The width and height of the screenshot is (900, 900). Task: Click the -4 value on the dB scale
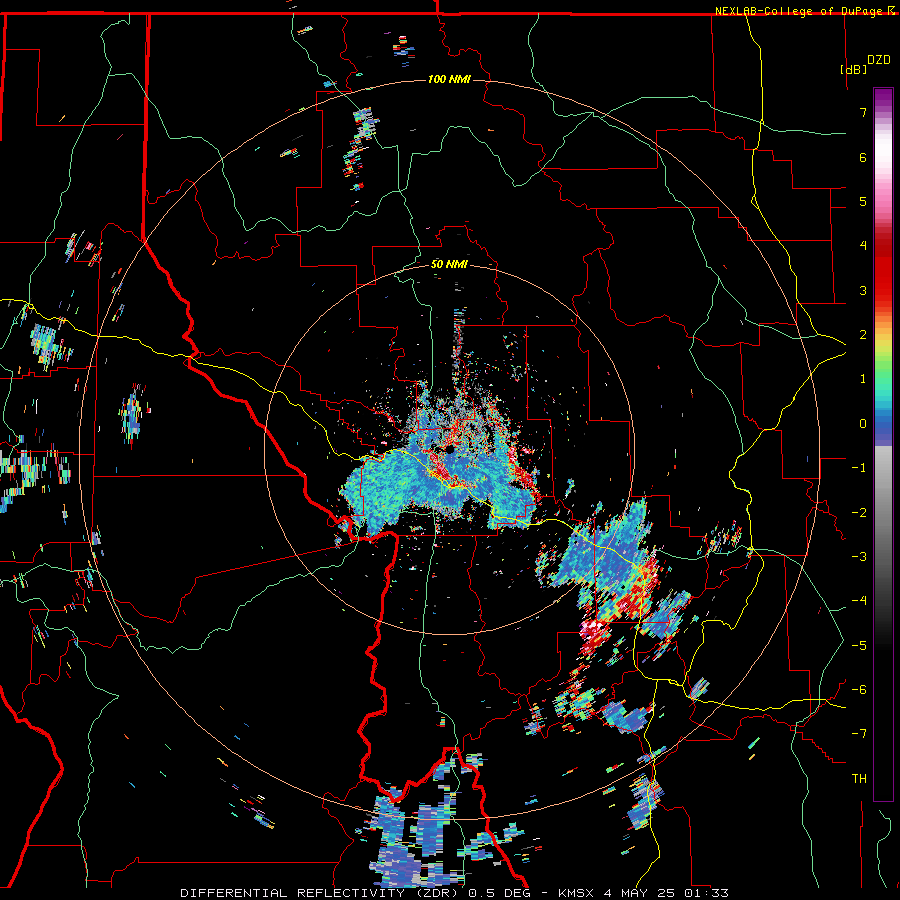(859, 601)
